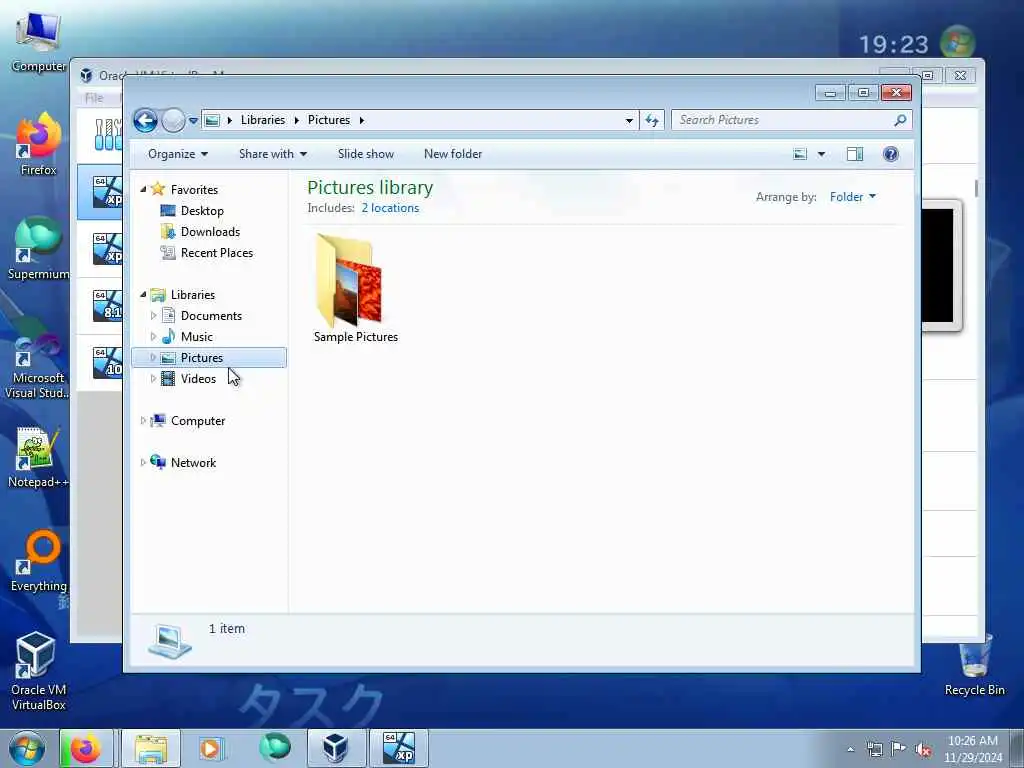This screenshot has width=1024, height=768.
Task: Click Windows Media Player taskbar icon
Action: coord(210,748)
